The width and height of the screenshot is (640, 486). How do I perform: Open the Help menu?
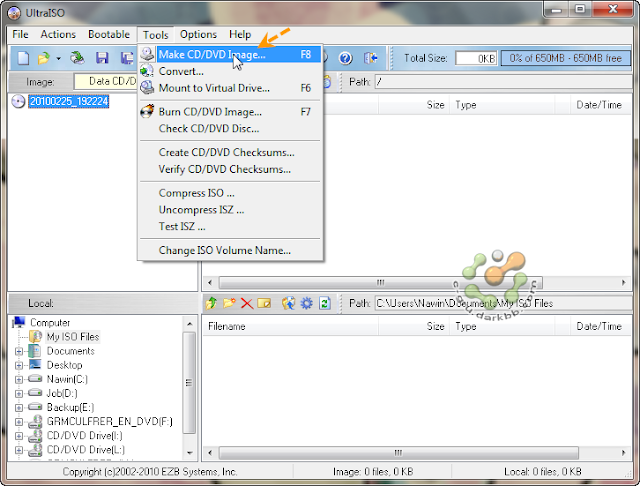tap(240, 34)
